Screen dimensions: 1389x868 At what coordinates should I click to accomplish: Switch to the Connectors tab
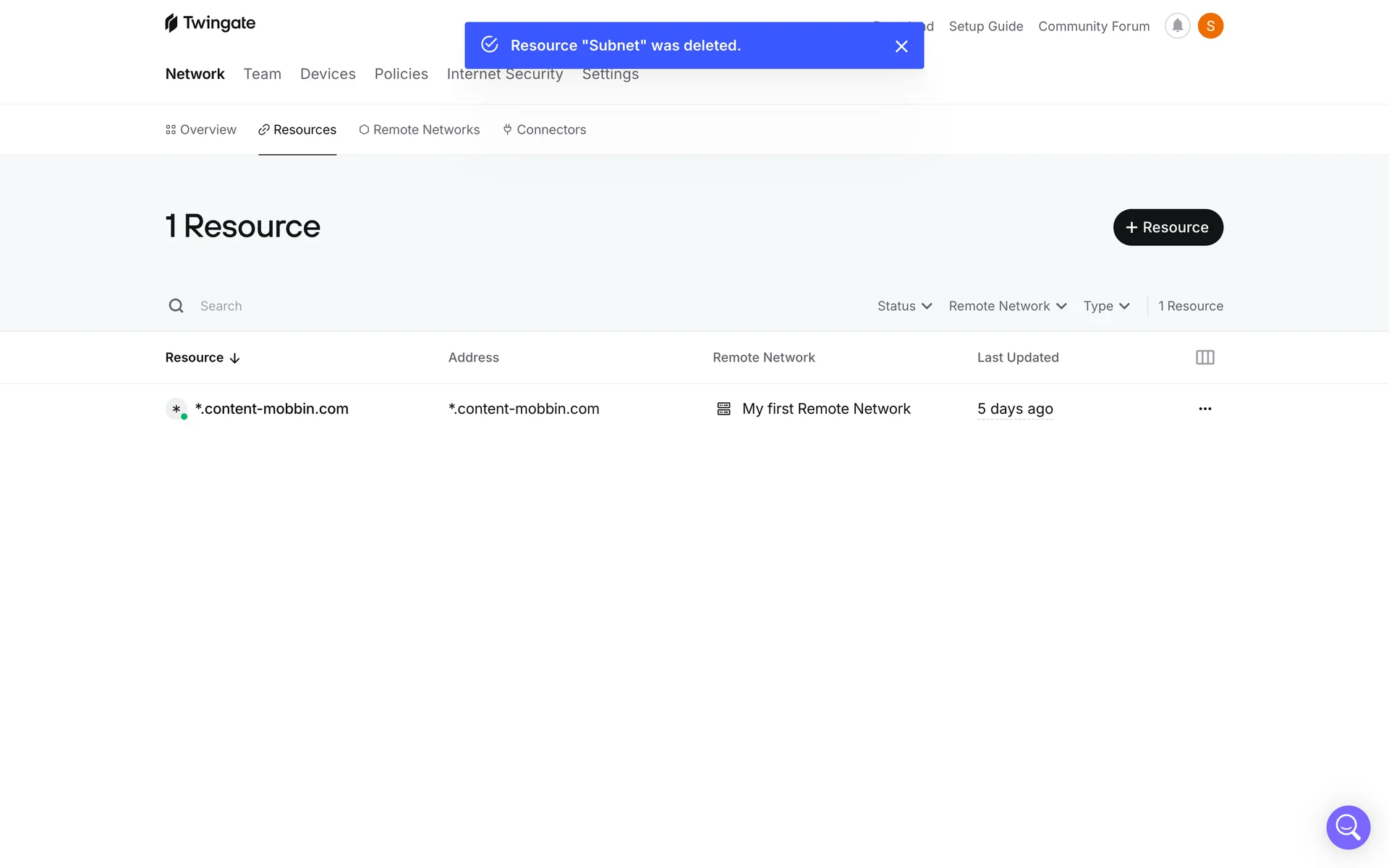coord(544,129)
